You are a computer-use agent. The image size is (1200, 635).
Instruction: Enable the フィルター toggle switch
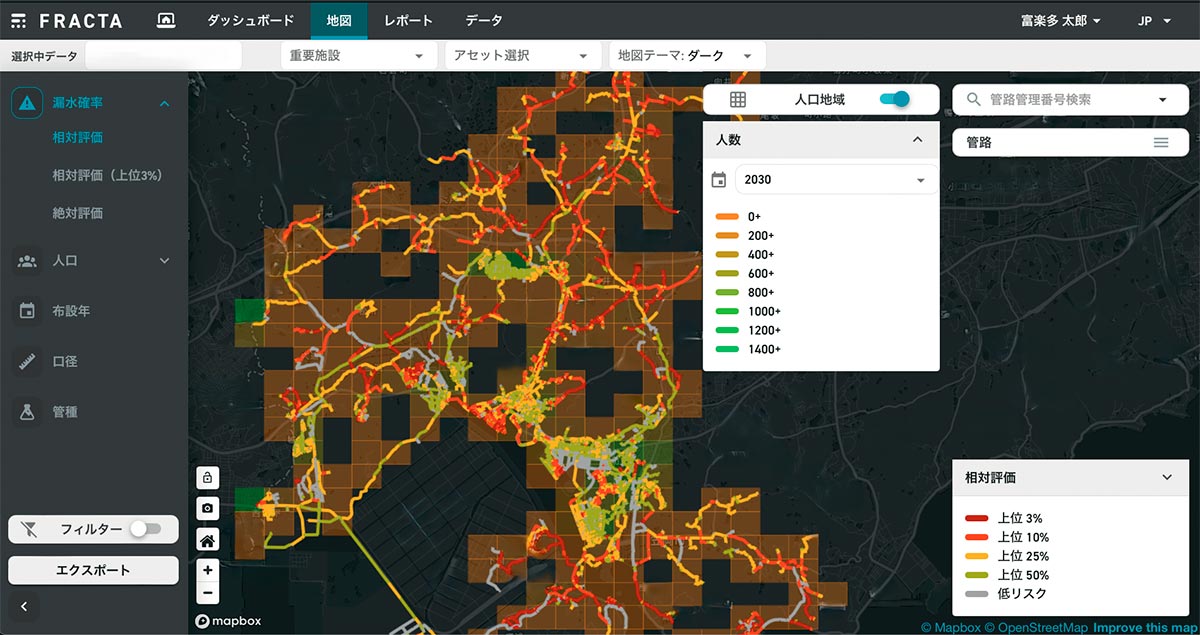pyautogui.click(x=145, y=529)
